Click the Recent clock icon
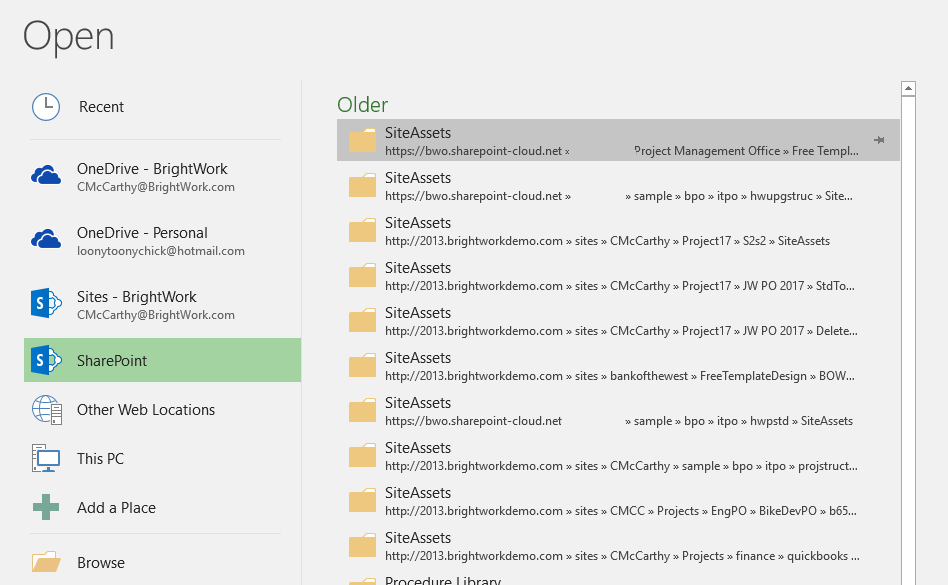This screenshot has width=948, height=585. coord(46,107)
